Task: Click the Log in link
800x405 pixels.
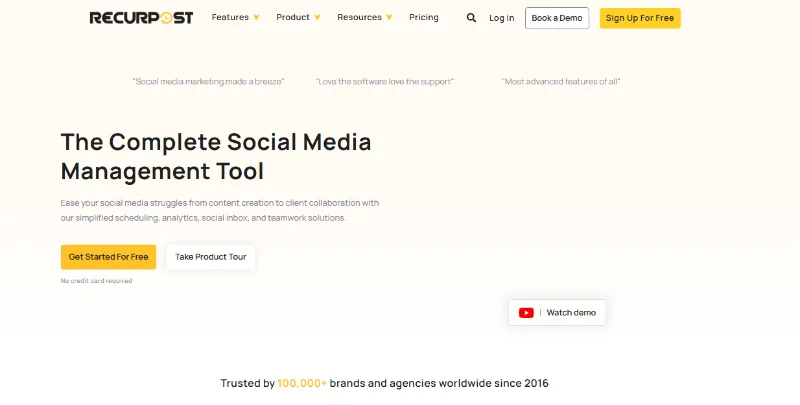Action: 502,18
